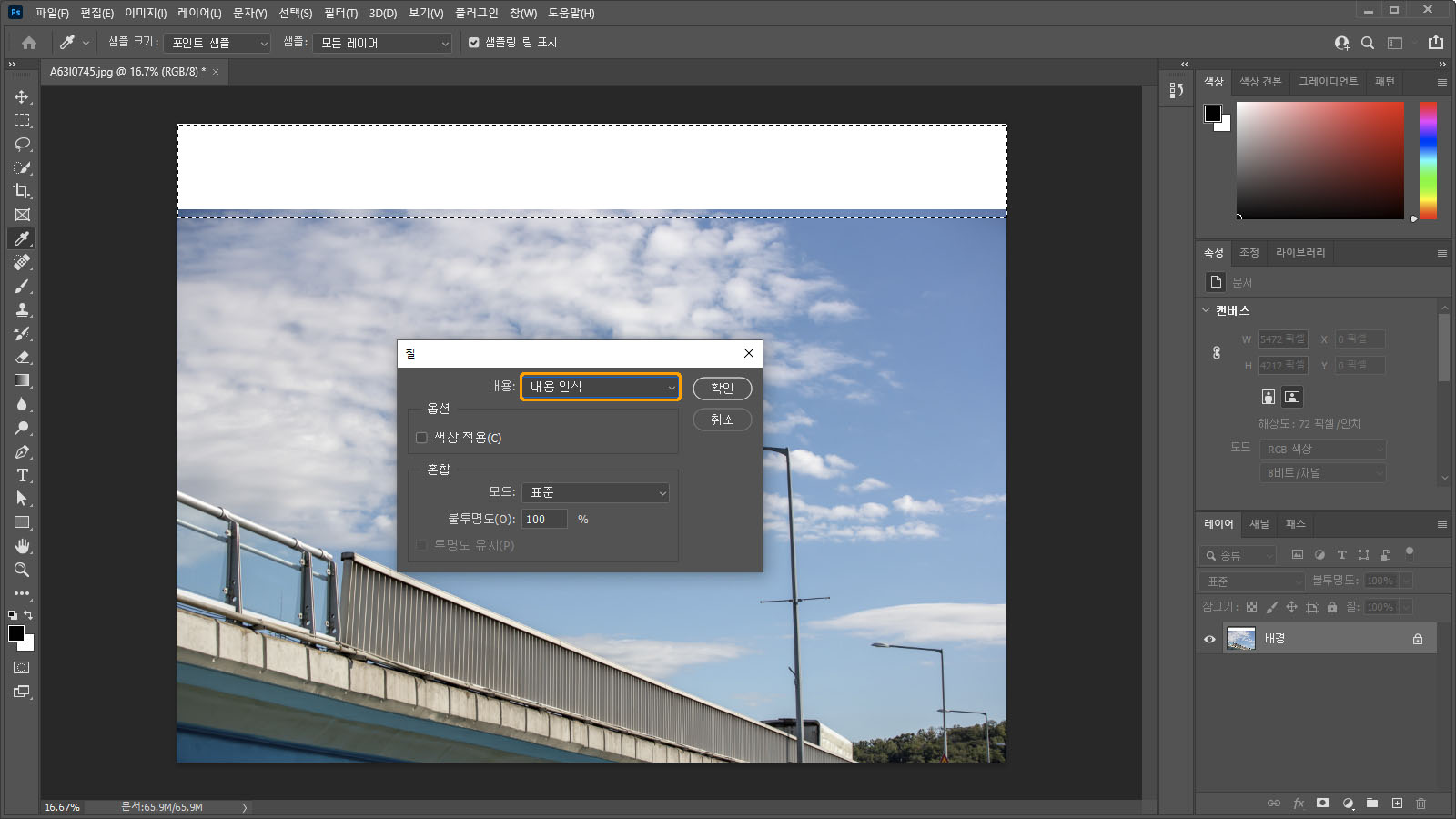Select the Lasso tool
Image resolution: width=1456 pixels, height=819 pixels.
click(x=22, y=144)
